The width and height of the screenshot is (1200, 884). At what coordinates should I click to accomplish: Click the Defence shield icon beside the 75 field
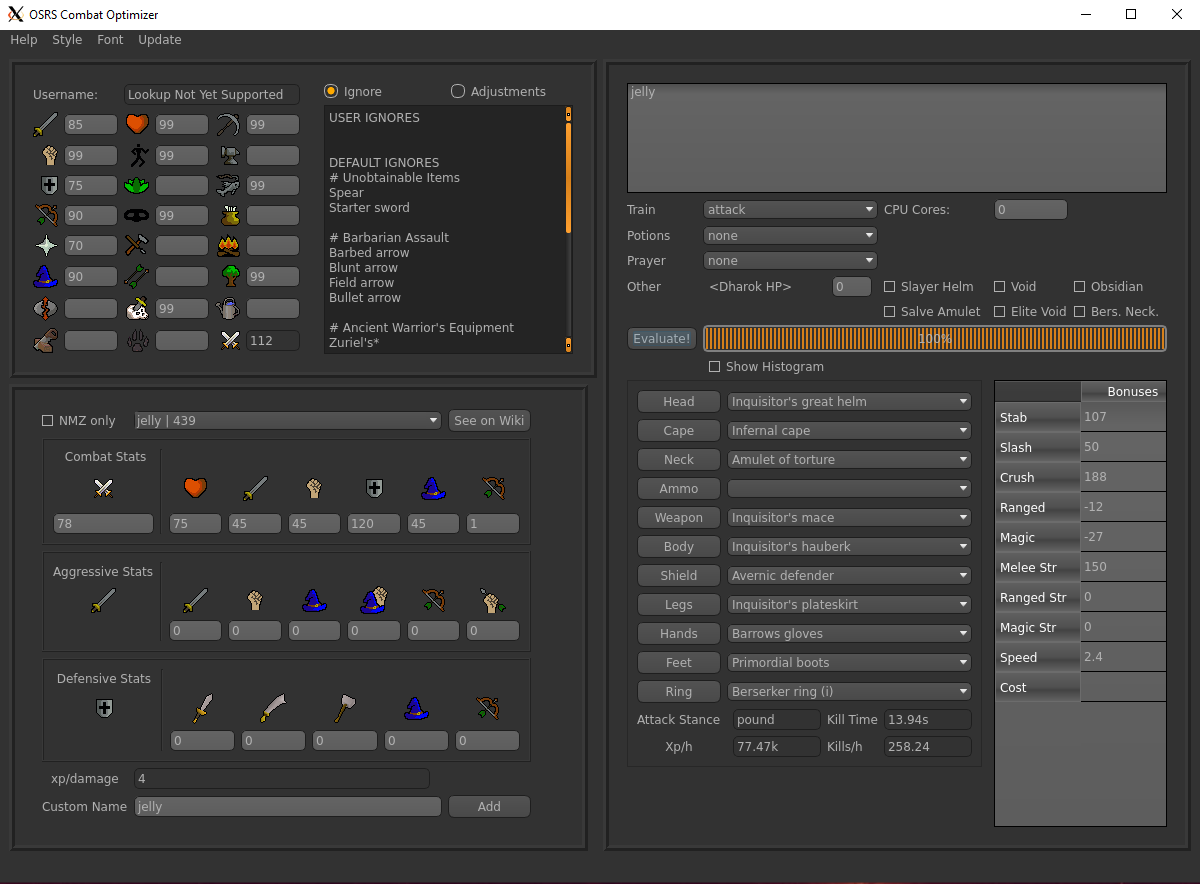(x=48, y=185)
